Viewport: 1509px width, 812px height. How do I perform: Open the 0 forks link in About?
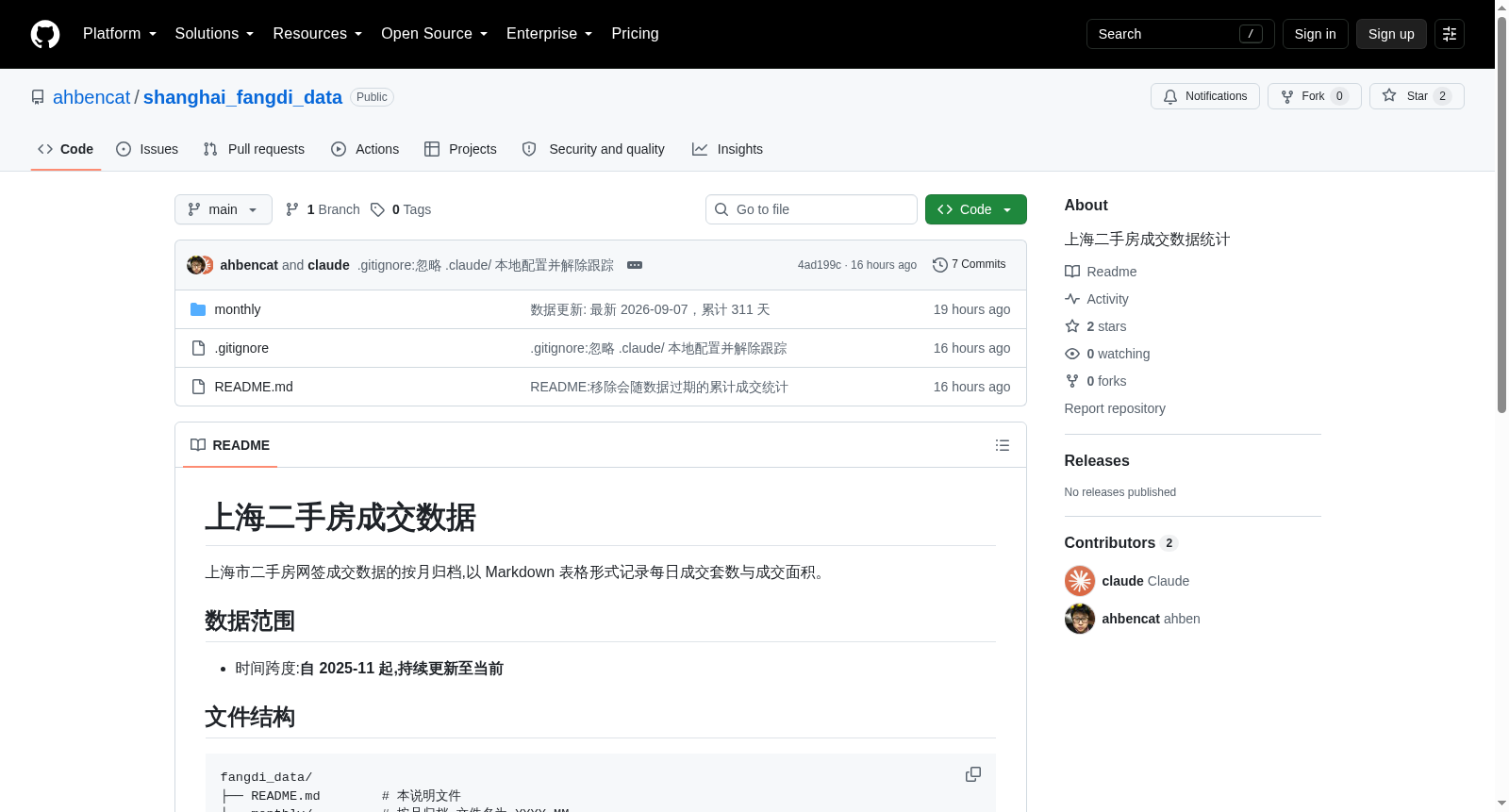pos(1096,381)
